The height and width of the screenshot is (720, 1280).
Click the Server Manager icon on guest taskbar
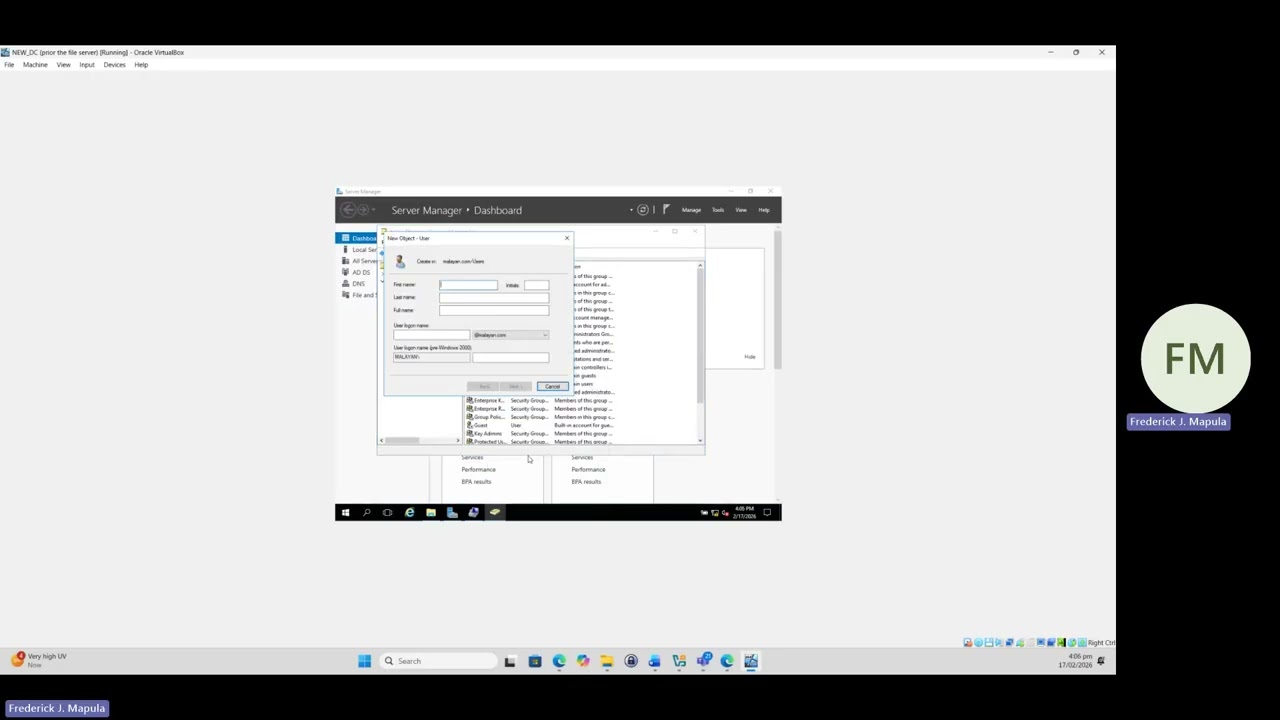452,512
